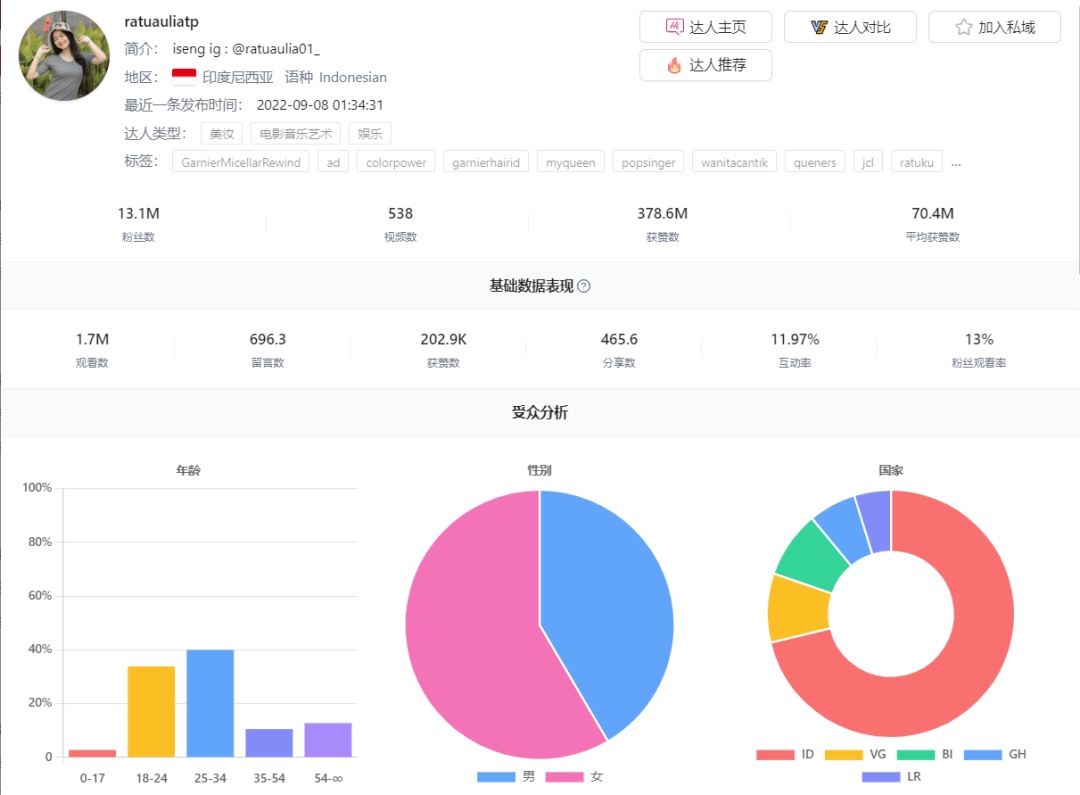This screenshot has width=1080, height=795.
Task: Click the bio text iseng ig : @ratuaulia01_
Action: pos(246,49)
